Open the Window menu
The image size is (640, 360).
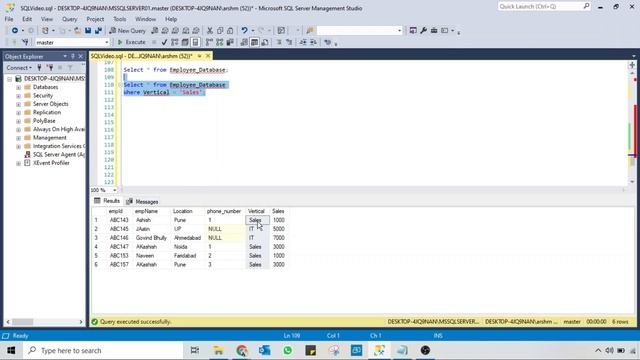145,19
